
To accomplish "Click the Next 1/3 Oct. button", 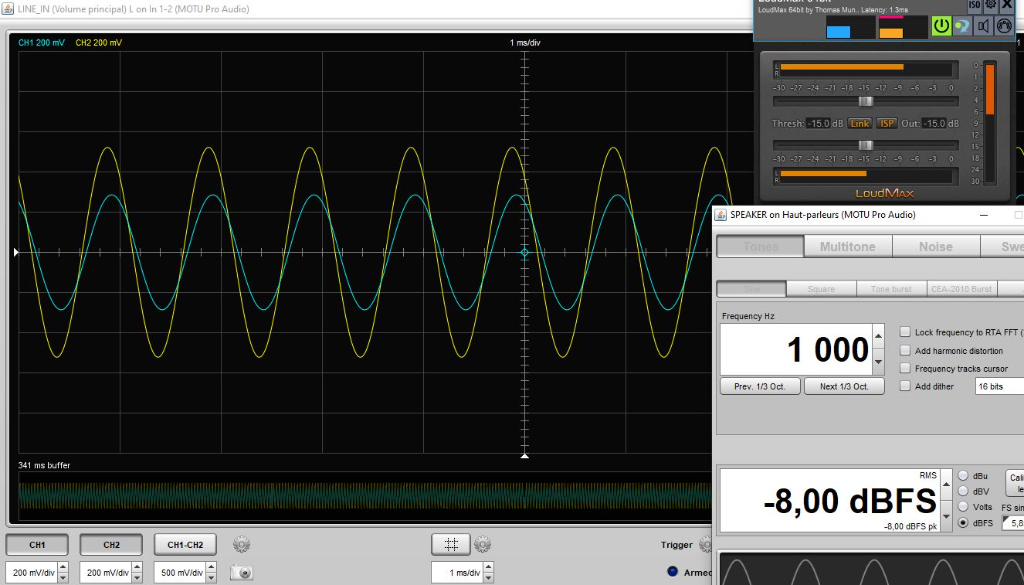I will pos(843,386).
